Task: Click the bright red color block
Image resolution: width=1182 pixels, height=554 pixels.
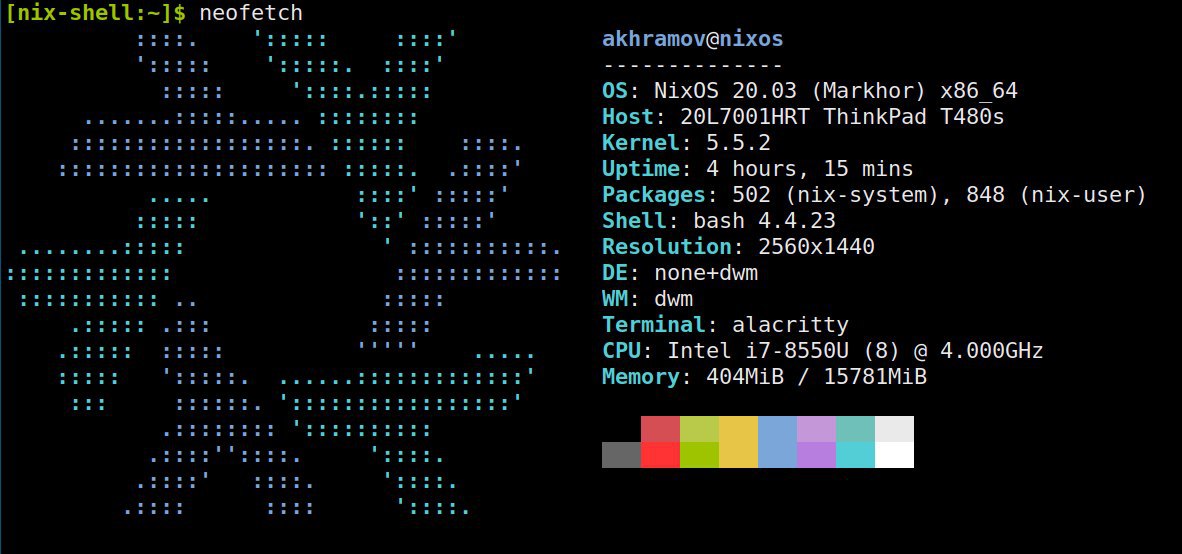Action: tap(660, 455)
